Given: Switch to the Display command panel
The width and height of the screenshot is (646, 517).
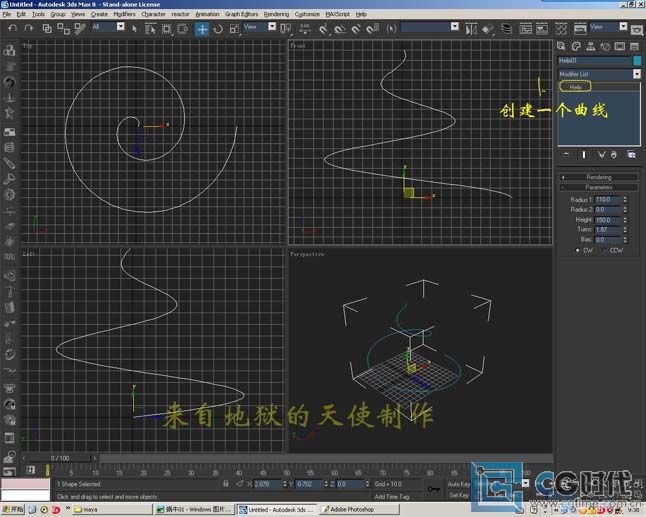Looking at the screenshot, I should (620, 46).
